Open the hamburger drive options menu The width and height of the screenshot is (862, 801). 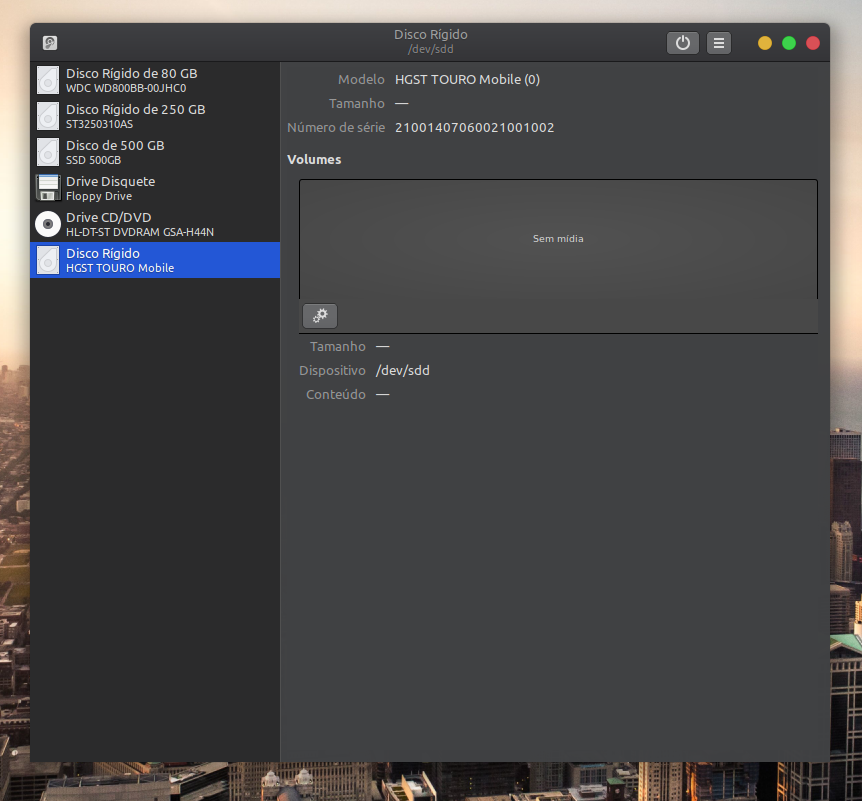719,43
